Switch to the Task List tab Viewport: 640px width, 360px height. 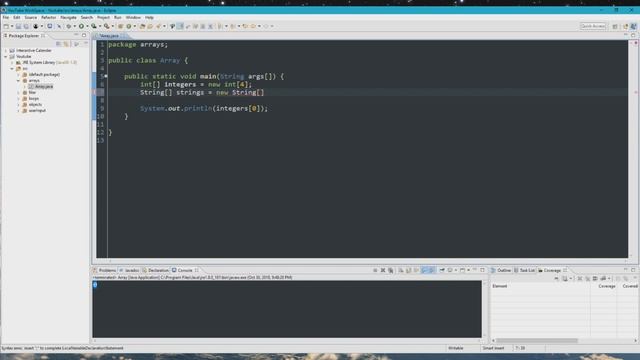pos(524,270)
